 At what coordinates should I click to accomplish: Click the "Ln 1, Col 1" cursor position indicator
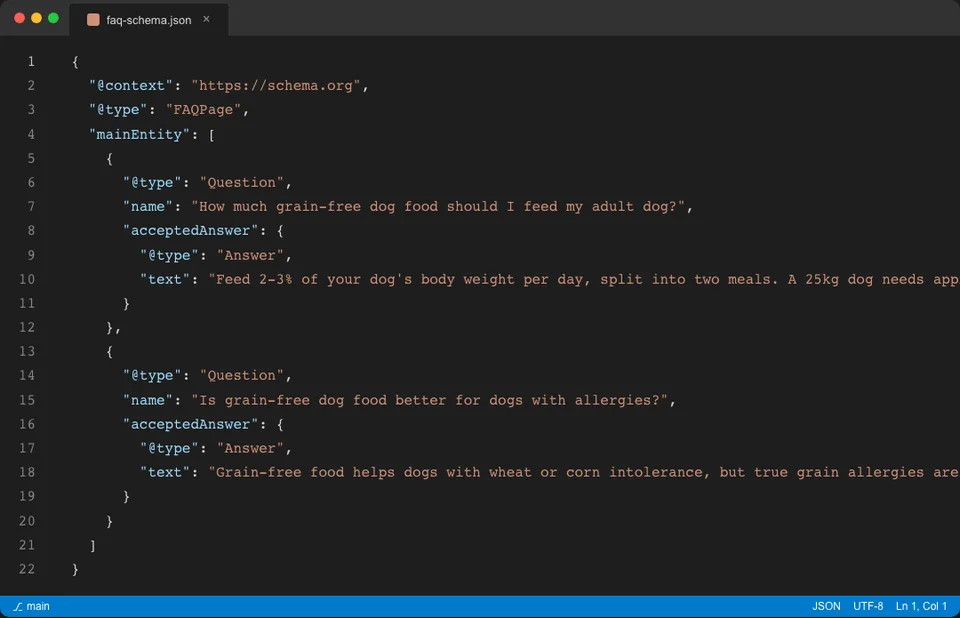[x=921, y=606]
